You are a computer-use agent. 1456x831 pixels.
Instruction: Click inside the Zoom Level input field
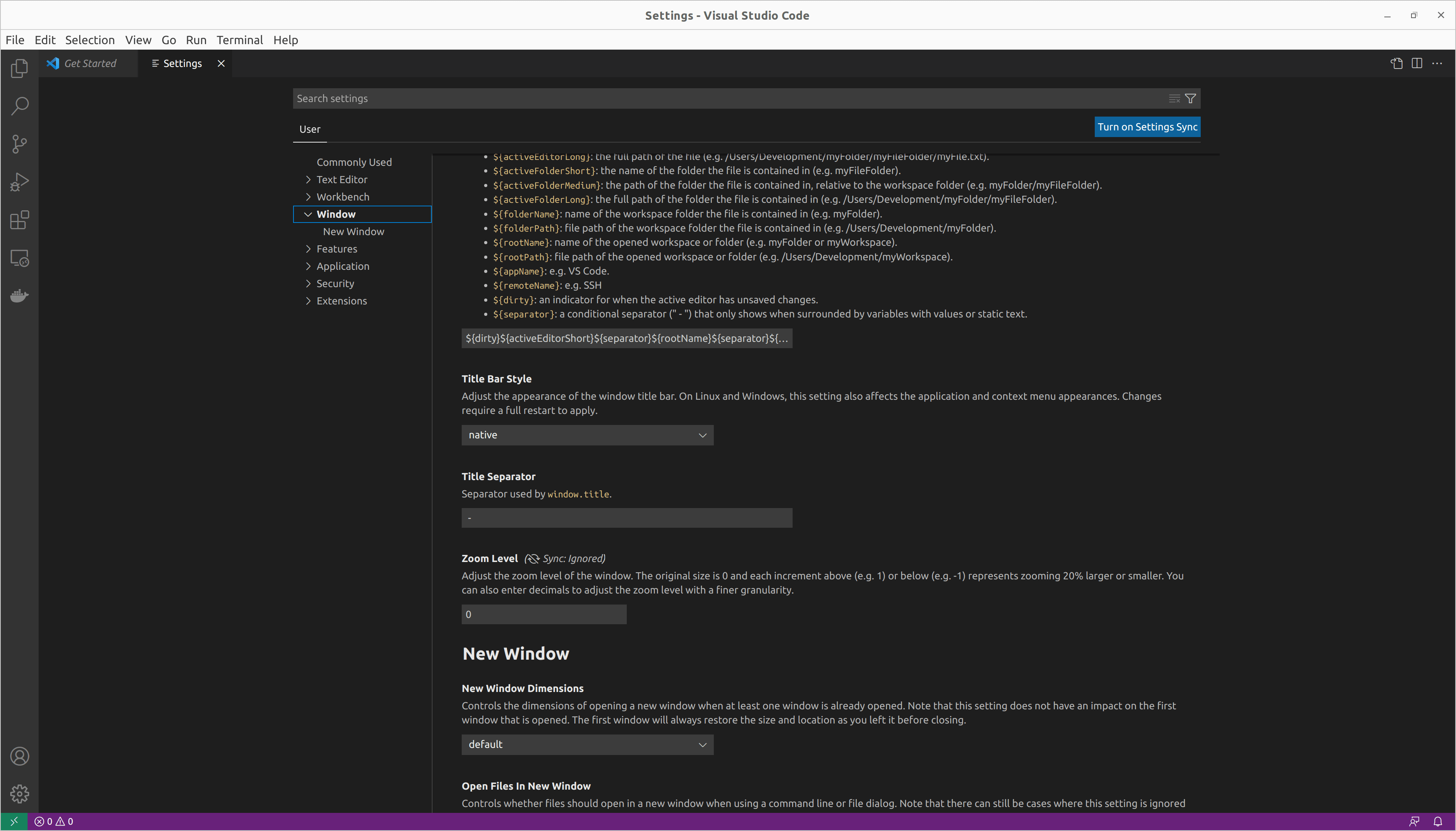point(543,614)
